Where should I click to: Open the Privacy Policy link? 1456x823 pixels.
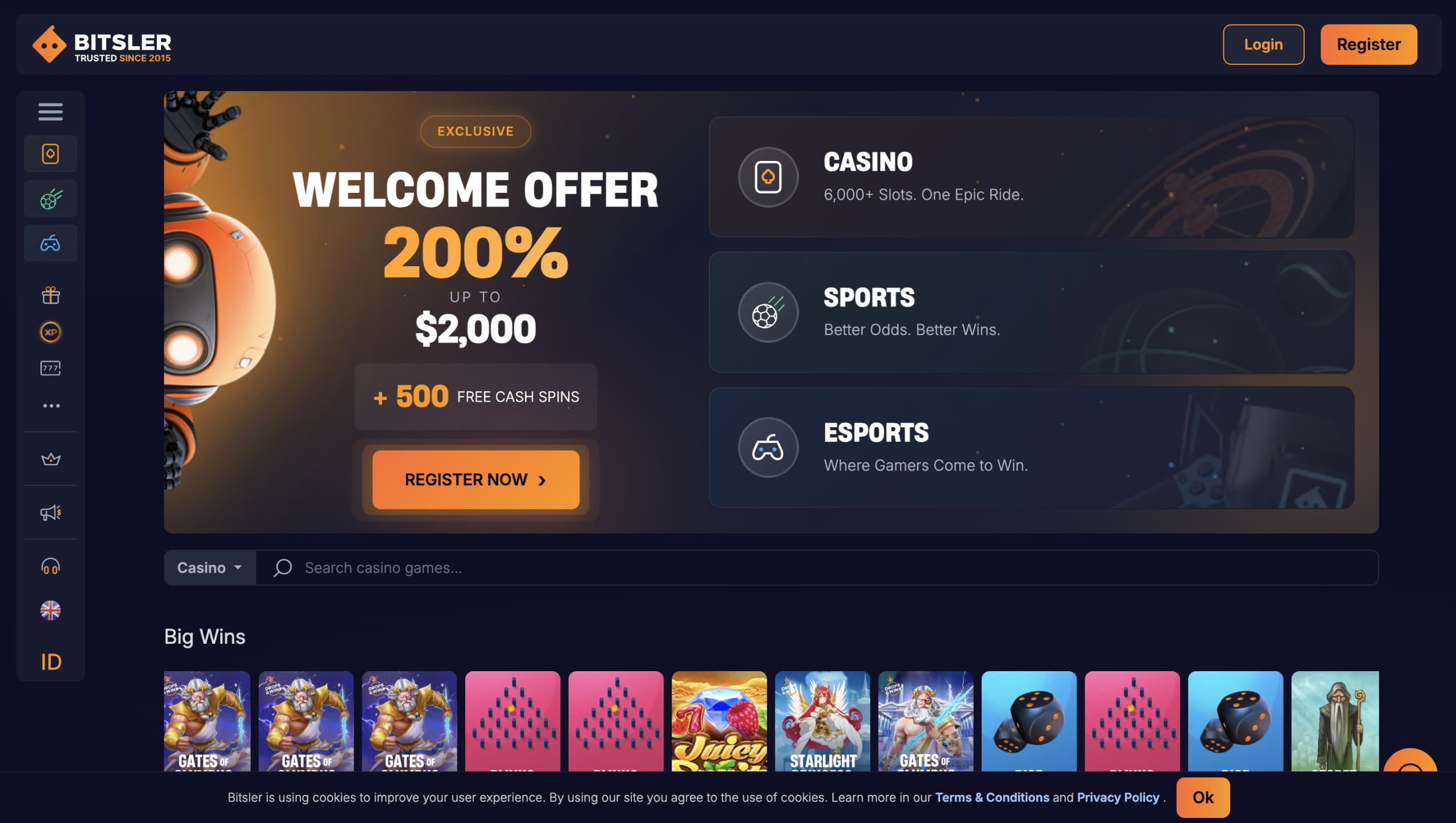[x=1118, y=797]
